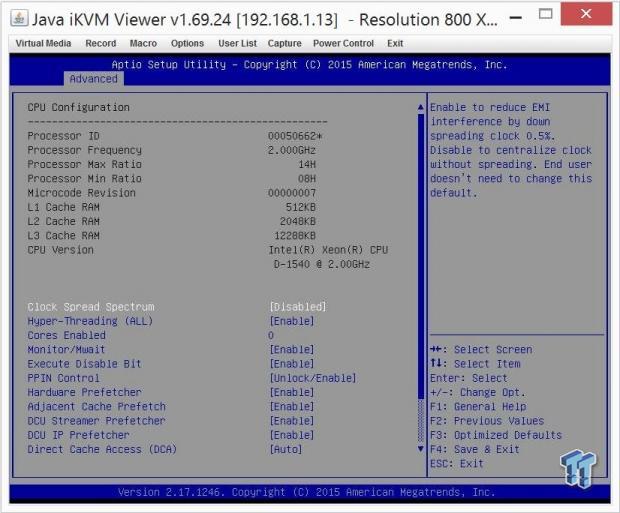Change DCU Streamer Prefetcher [Enable] value
620x513 pixels.
(292, 421)
